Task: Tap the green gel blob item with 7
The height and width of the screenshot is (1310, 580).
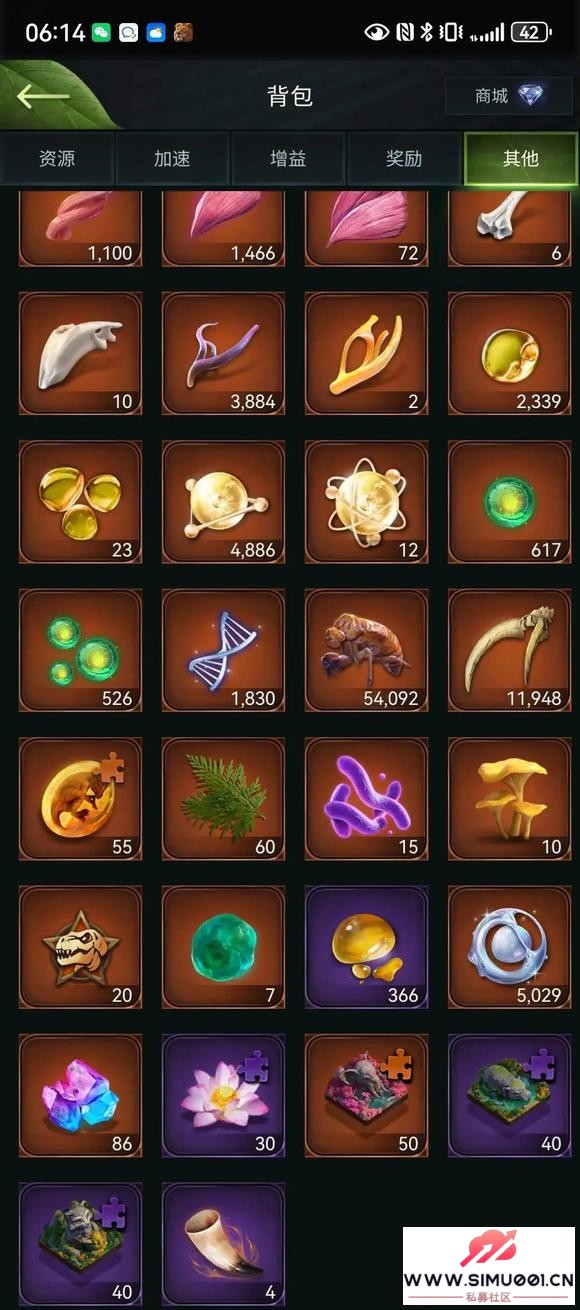Action: point(224,947)
